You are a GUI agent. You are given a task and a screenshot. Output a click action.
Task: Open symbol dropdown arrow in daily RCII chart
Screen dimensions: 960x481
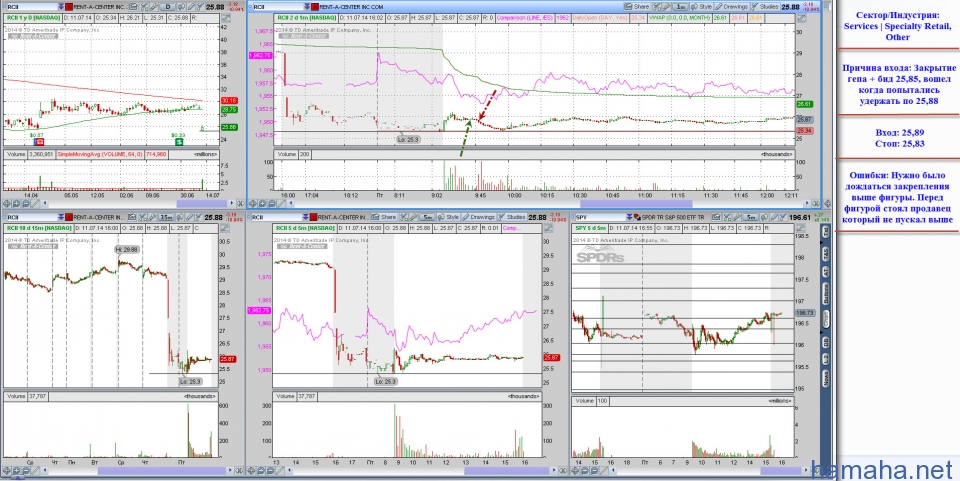click(61, 7)
